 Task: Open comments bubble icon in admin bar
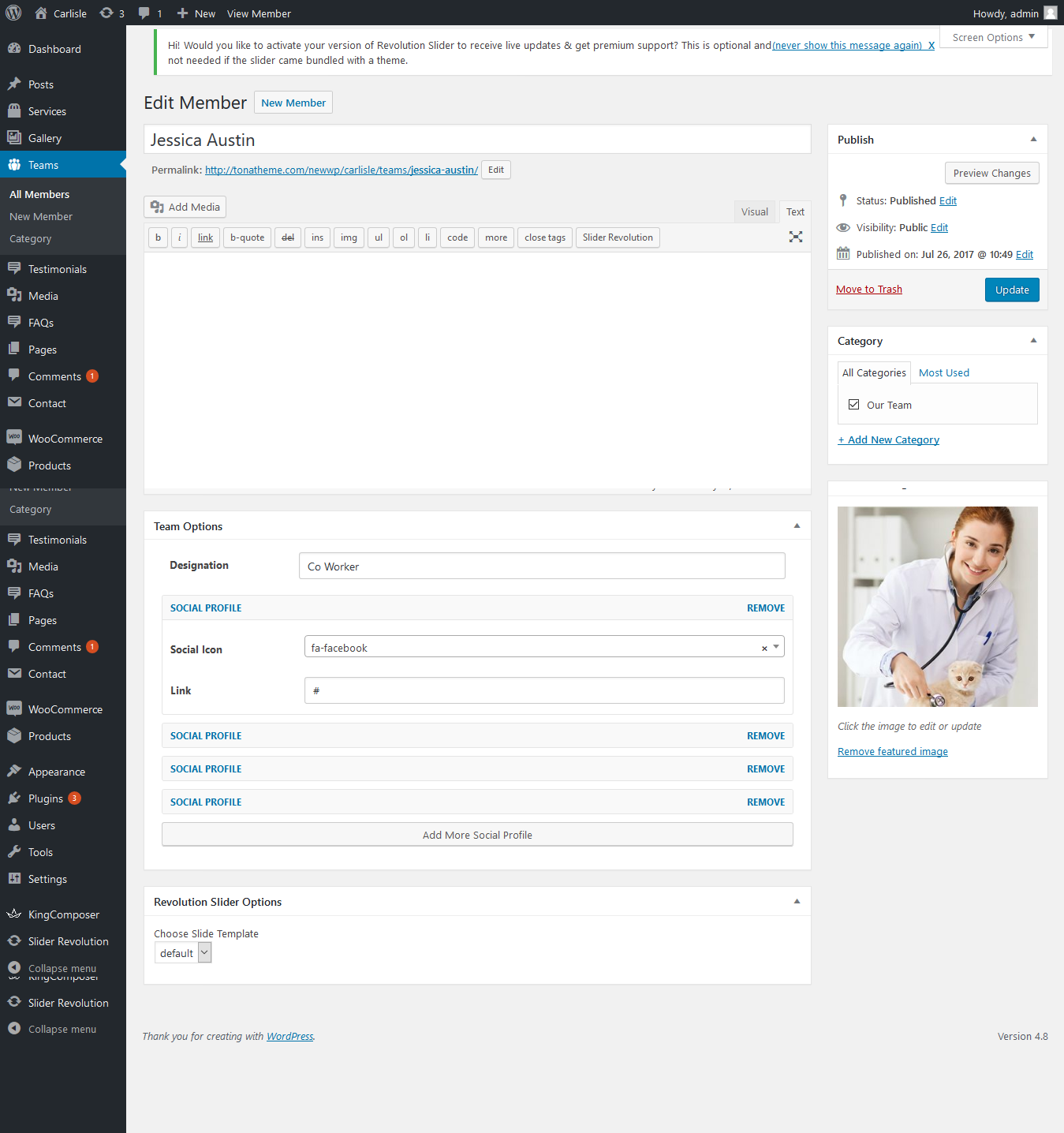pyautogui.click(x=144, y=13)
